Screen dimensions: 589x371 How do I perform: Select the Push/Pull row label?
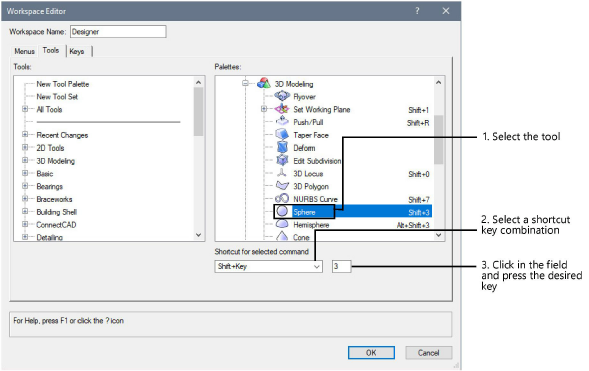tap(308, 122)
